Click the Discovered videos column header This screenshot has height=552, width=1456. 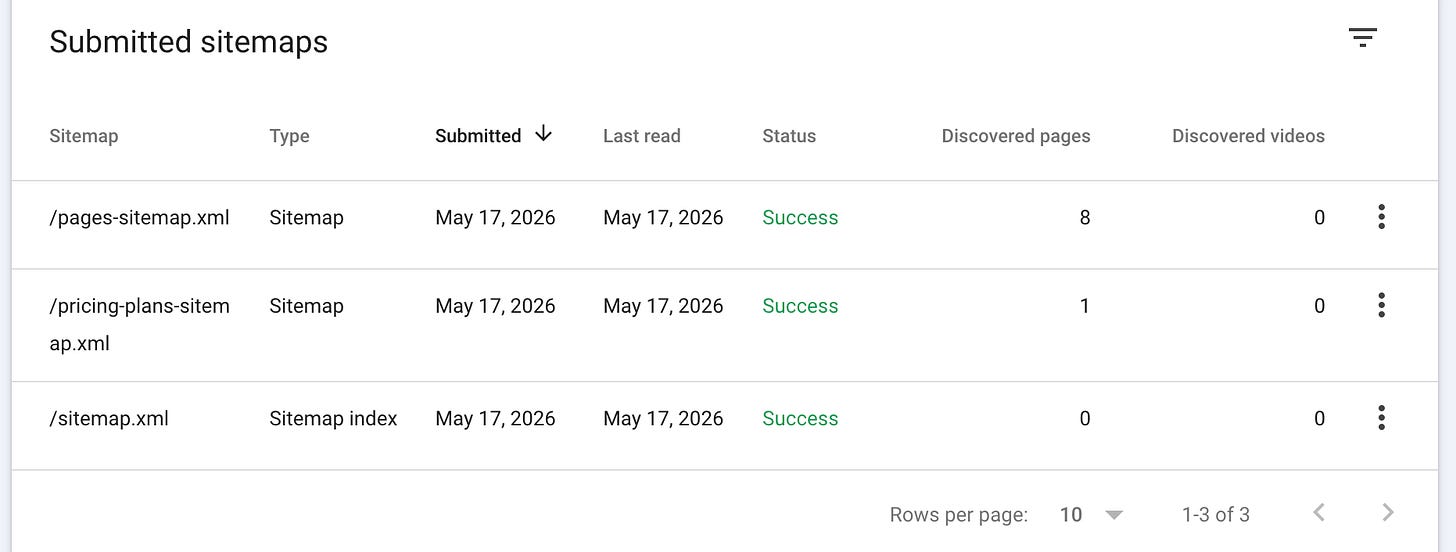tap(1248, 136)
